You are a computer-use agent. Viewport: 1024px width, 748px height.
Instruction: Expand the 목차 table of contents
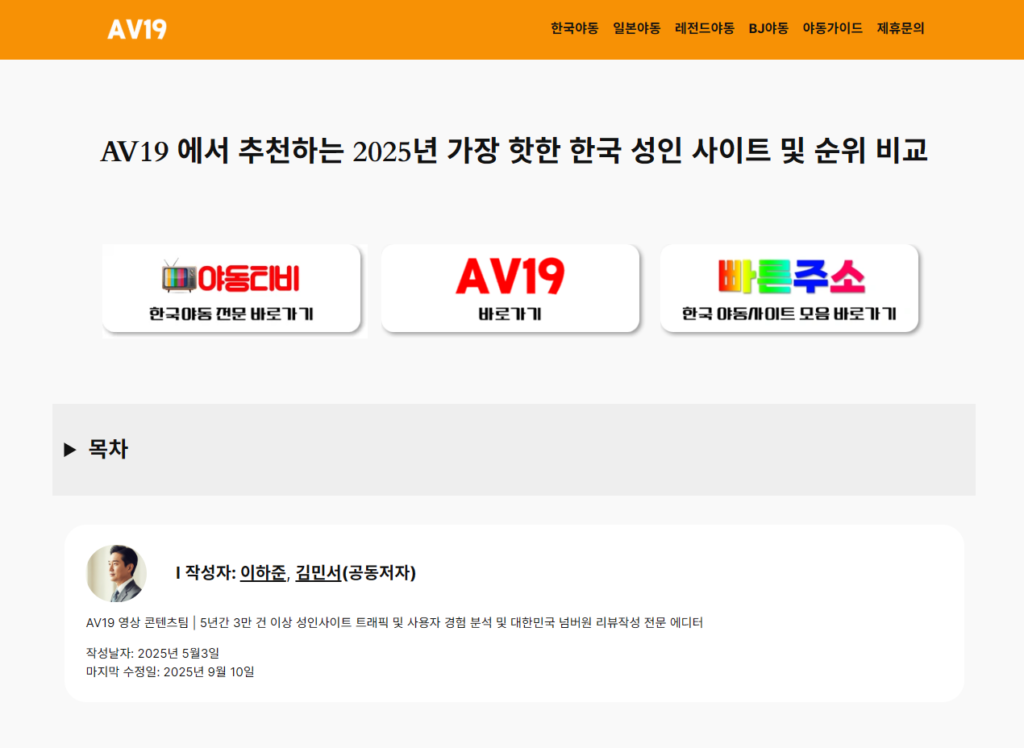coord(110,449)
